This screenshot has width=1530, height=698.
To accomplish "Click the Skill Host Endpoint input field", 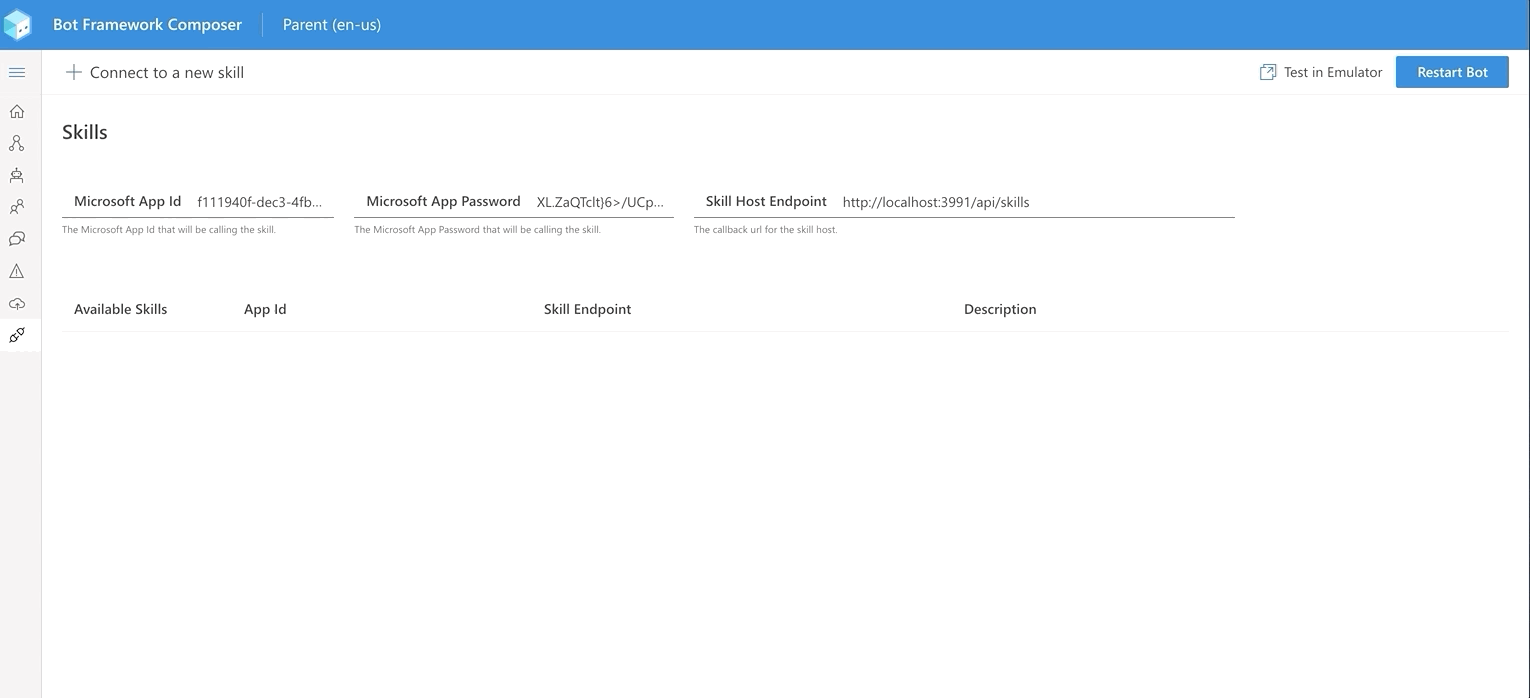I will tap(1037, 202).
